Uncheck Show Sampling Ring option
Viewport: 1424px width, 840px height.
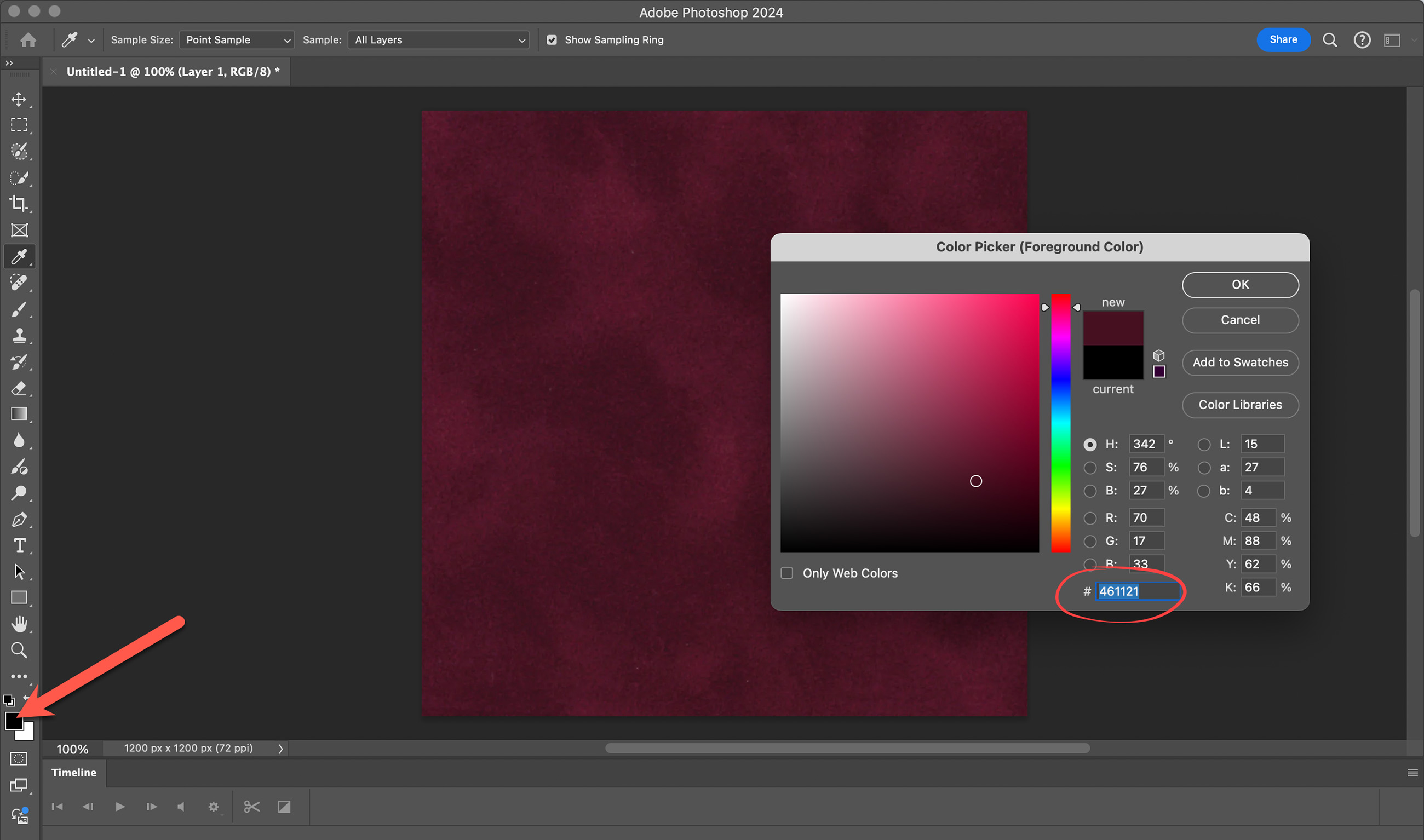click(x=552, y=39)
